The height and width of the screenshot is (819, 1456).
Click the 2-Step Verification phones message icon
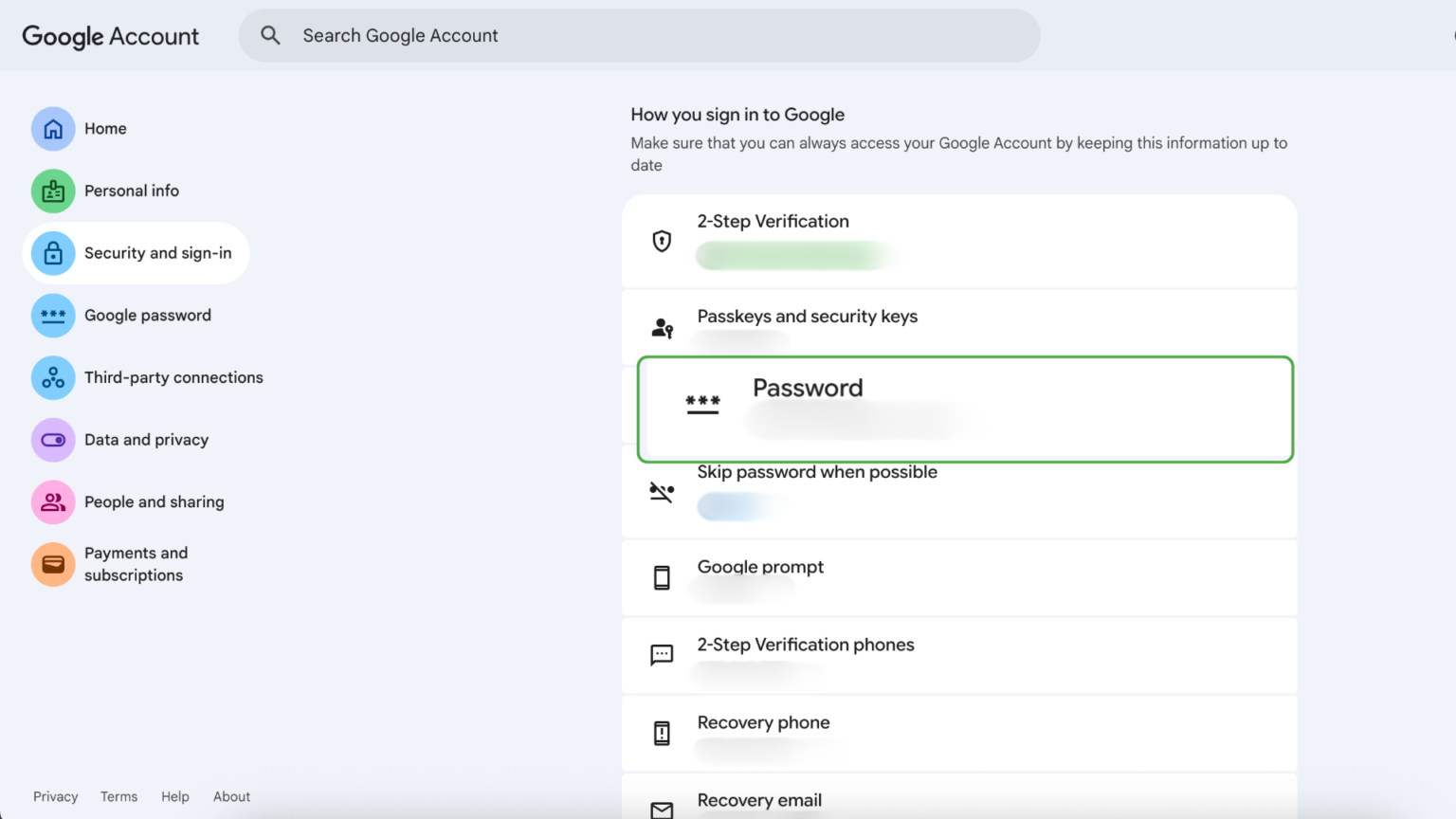(662, 655)
